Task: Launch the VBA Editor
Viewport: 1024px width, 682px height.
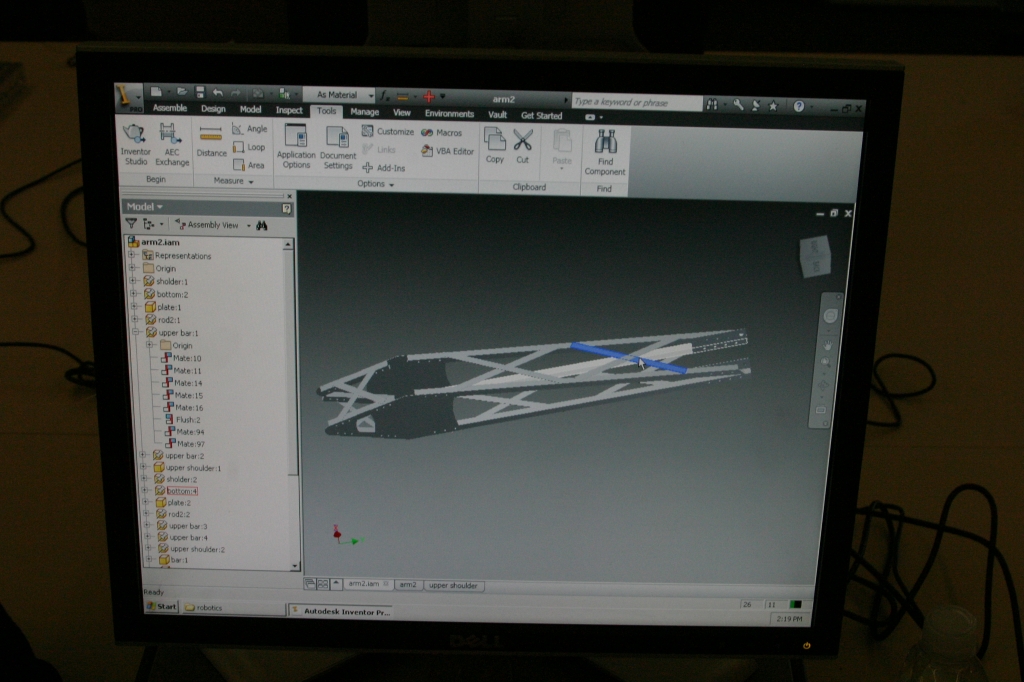Action: coord(447,151)
